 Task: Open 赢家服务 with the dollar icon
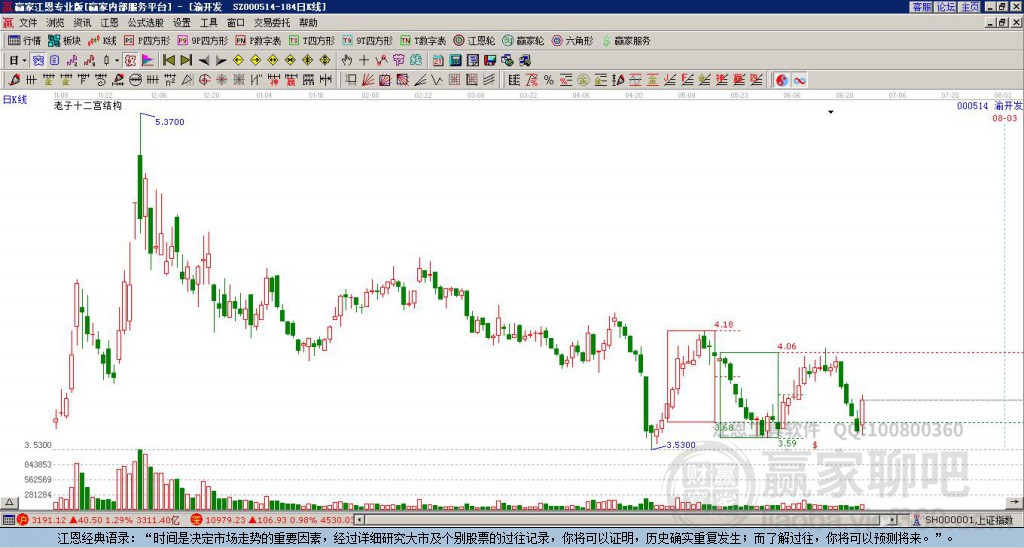[626, 40]
